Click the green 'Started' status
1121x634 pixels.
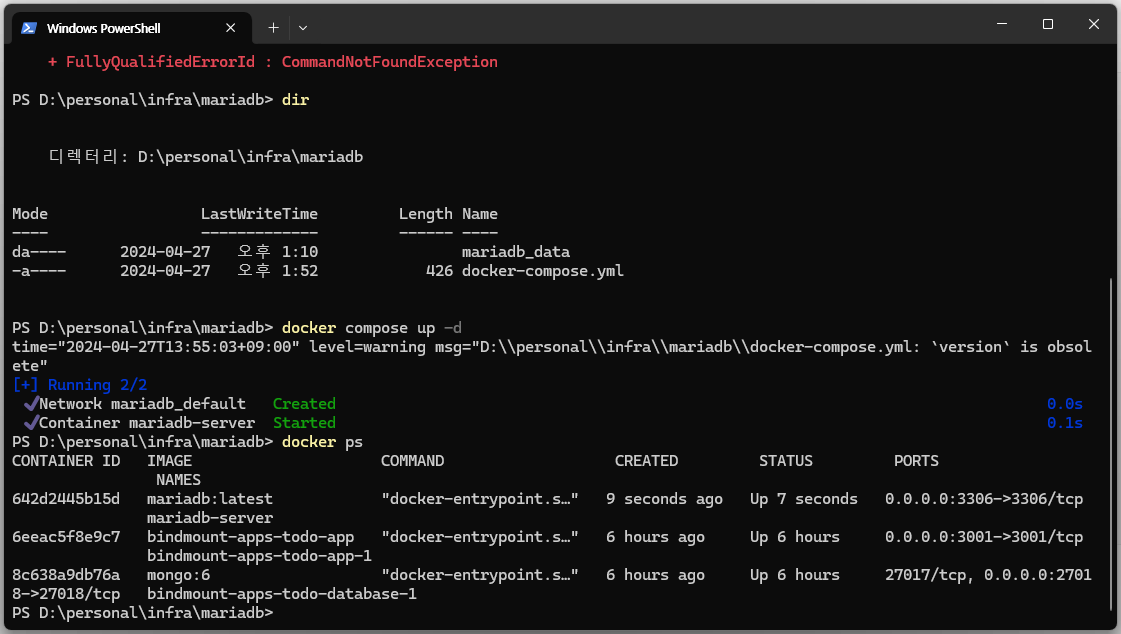[x=304, y=423]
